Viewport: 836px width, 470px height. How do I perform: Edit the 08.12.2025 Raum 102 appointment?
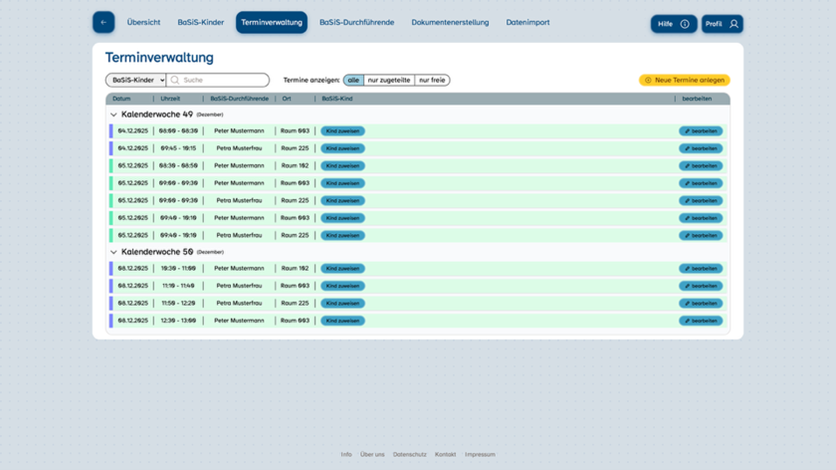click(x=700, y=269)
